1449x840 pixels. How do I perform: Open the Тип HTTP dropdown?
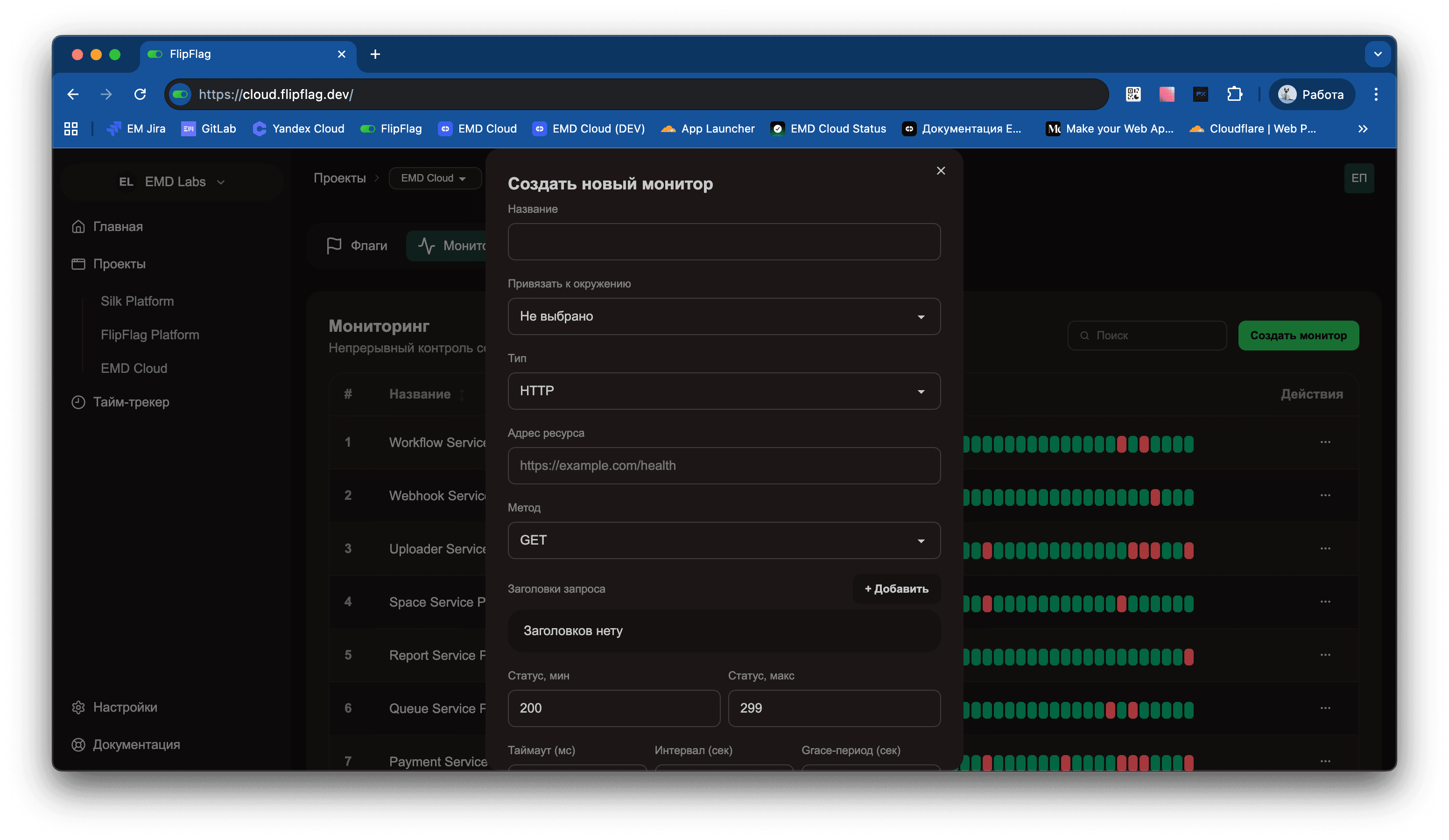click(x=724, y=391)
